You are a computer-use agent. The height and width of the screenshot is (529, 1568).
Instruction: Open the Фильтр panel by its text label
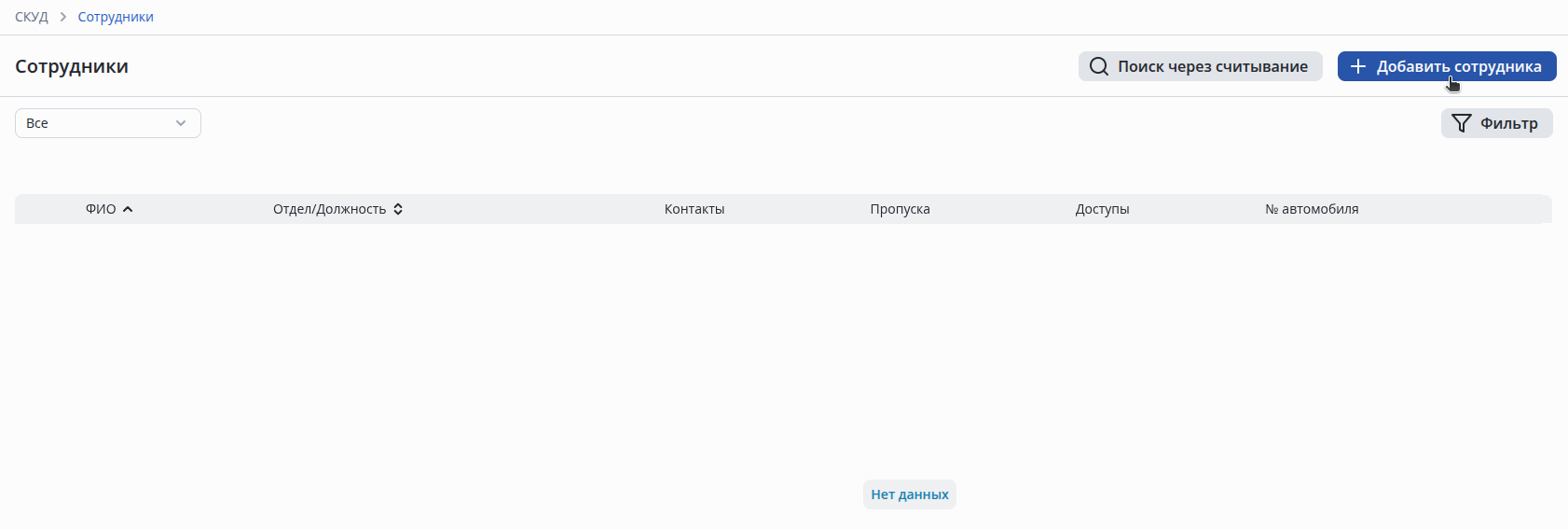[1508, 123]
